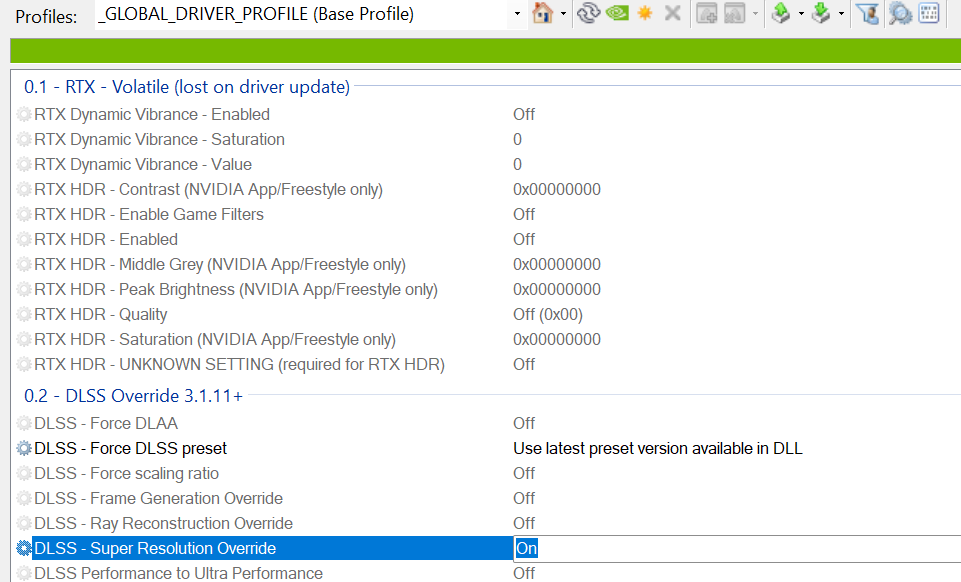Screen dimensions: 961x582
Task: Click Off value of DLSS - Ray Reconstruction Override
Action: [524, 524]
